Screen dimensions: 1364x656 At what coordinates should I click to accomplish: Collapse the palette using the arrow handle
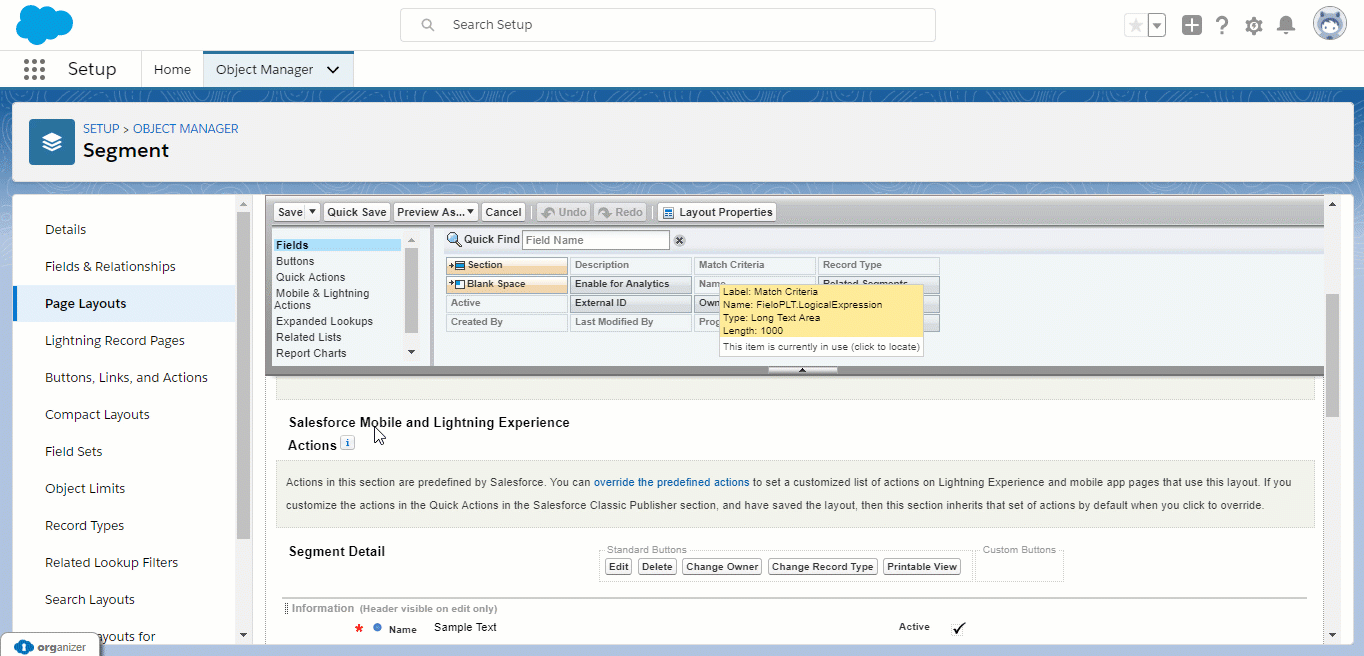pyautogui.click(x=803, y=370)
